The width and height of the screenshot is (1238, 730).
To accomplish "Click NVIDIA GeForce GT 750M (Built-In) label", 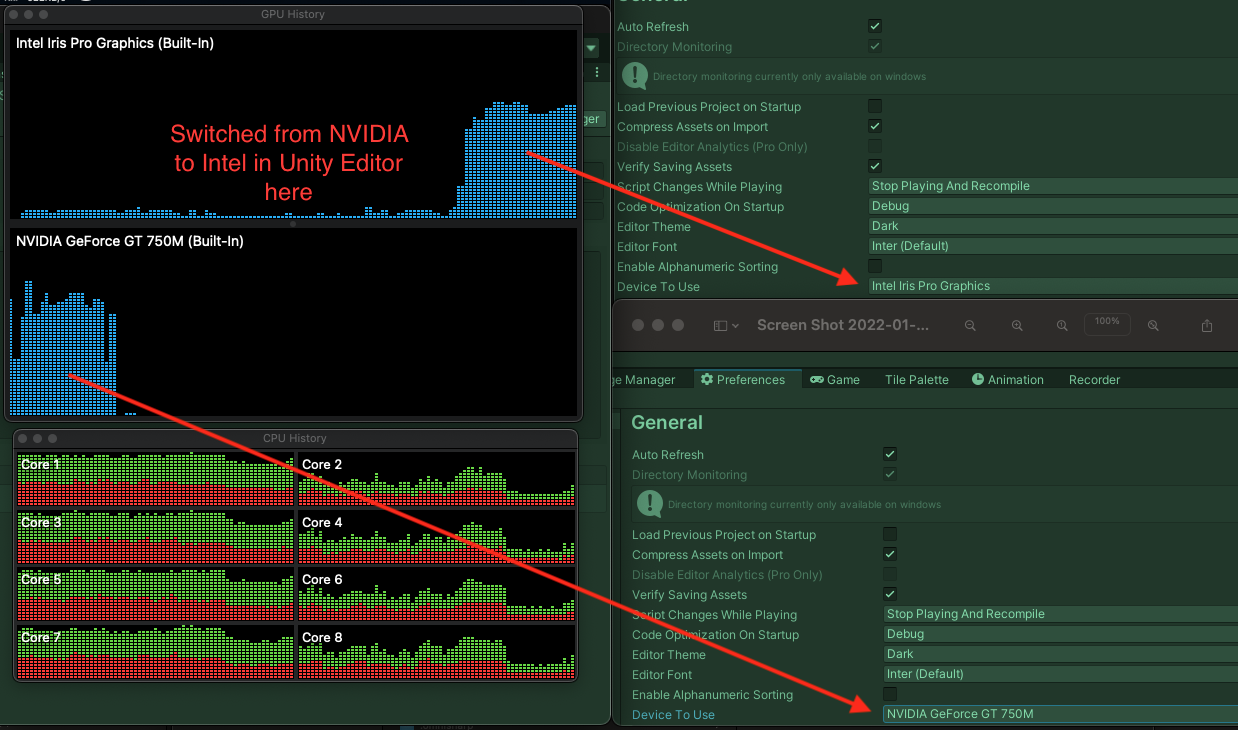I will pyautogui.click(x=130, y=241).
